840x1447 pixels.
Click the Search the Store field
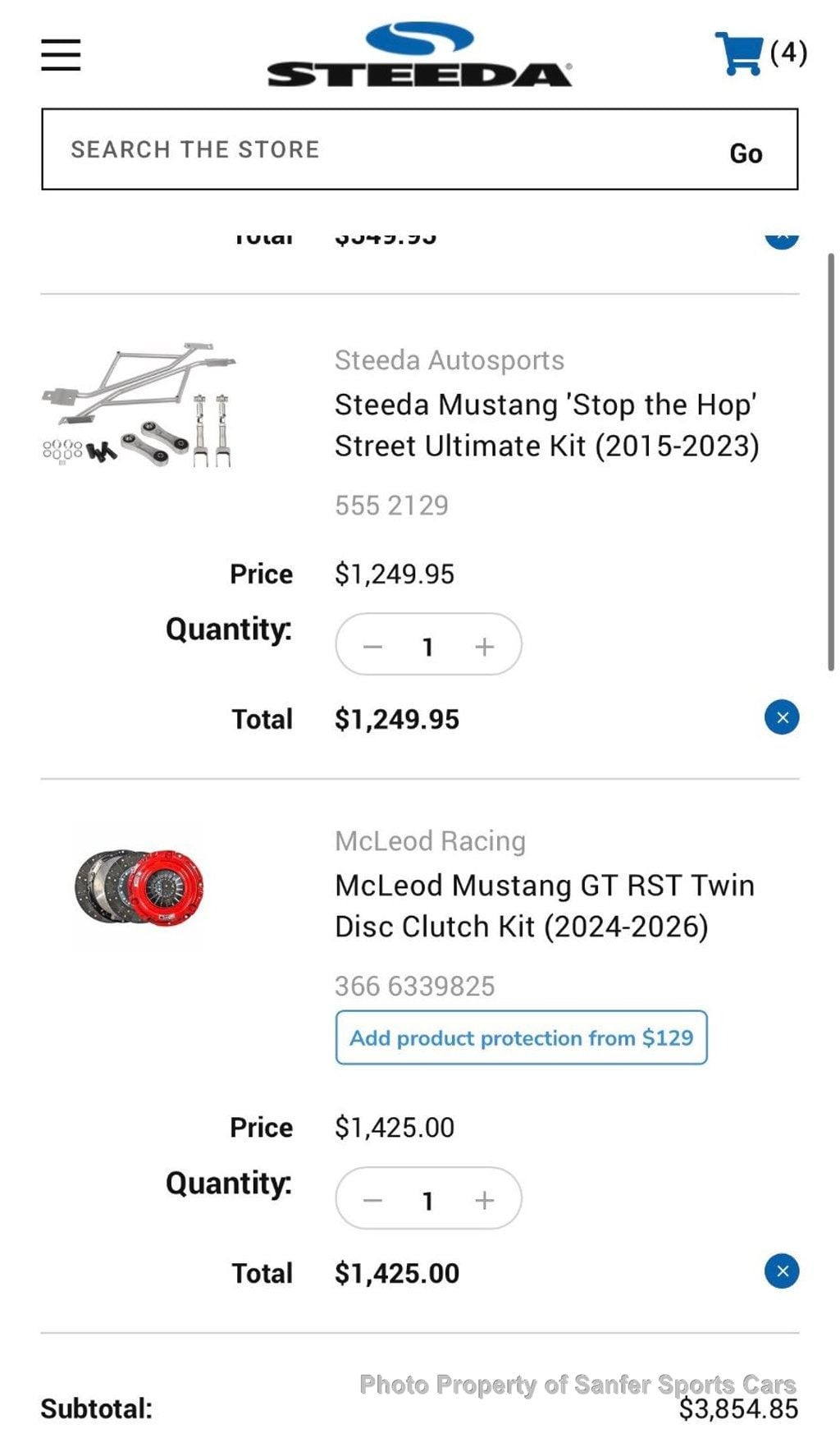377,149
